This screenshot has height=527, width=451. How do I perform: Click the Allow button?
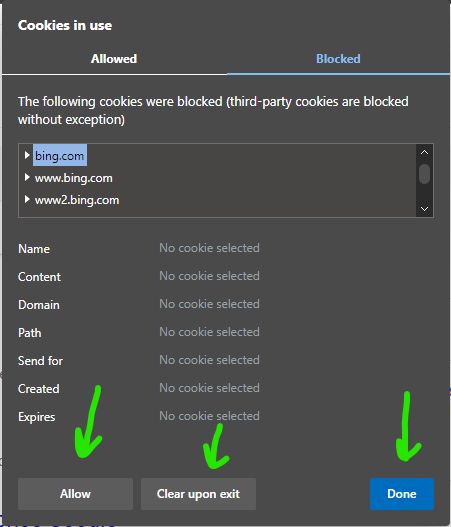[x=75, y=494]
